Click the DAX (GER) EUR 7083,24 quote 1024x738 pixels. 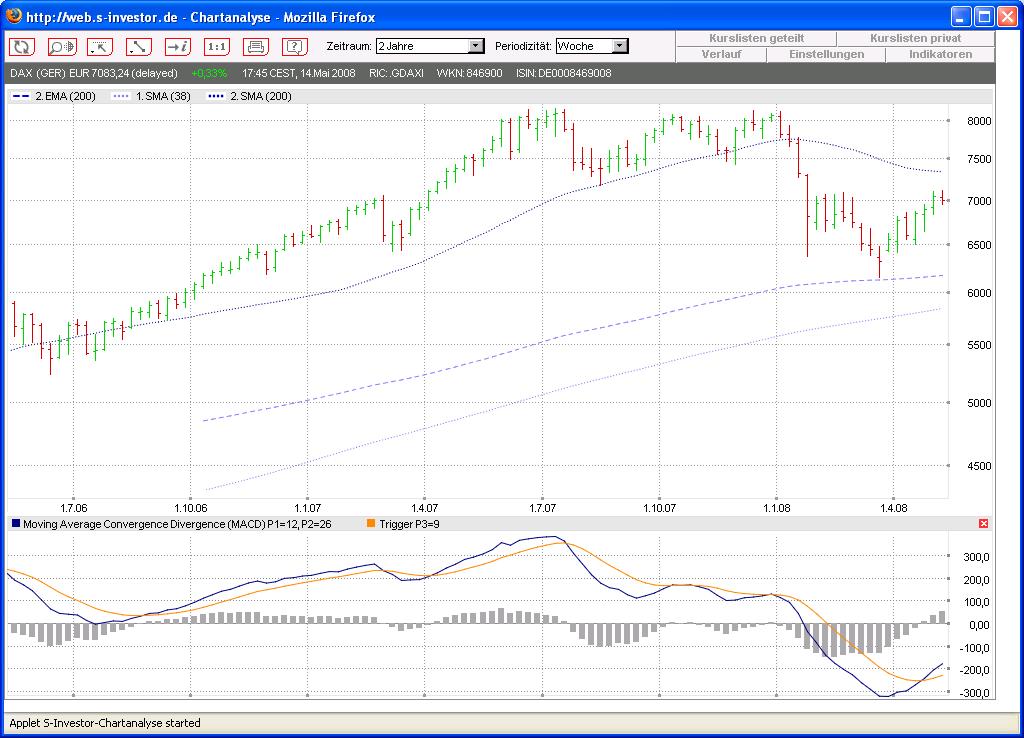click(x=94, y=73)
